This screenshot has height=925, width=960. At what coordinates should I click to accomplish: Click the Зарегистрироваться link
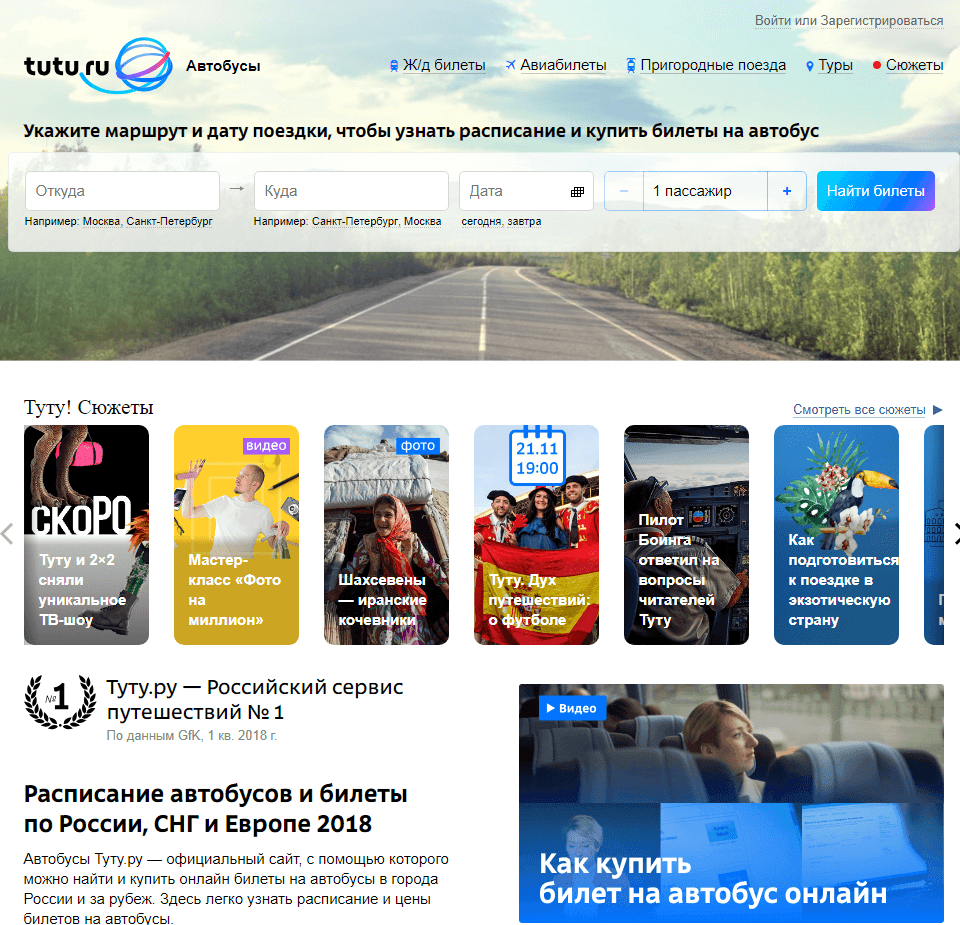pyautogui.click(x=882, y=20)
